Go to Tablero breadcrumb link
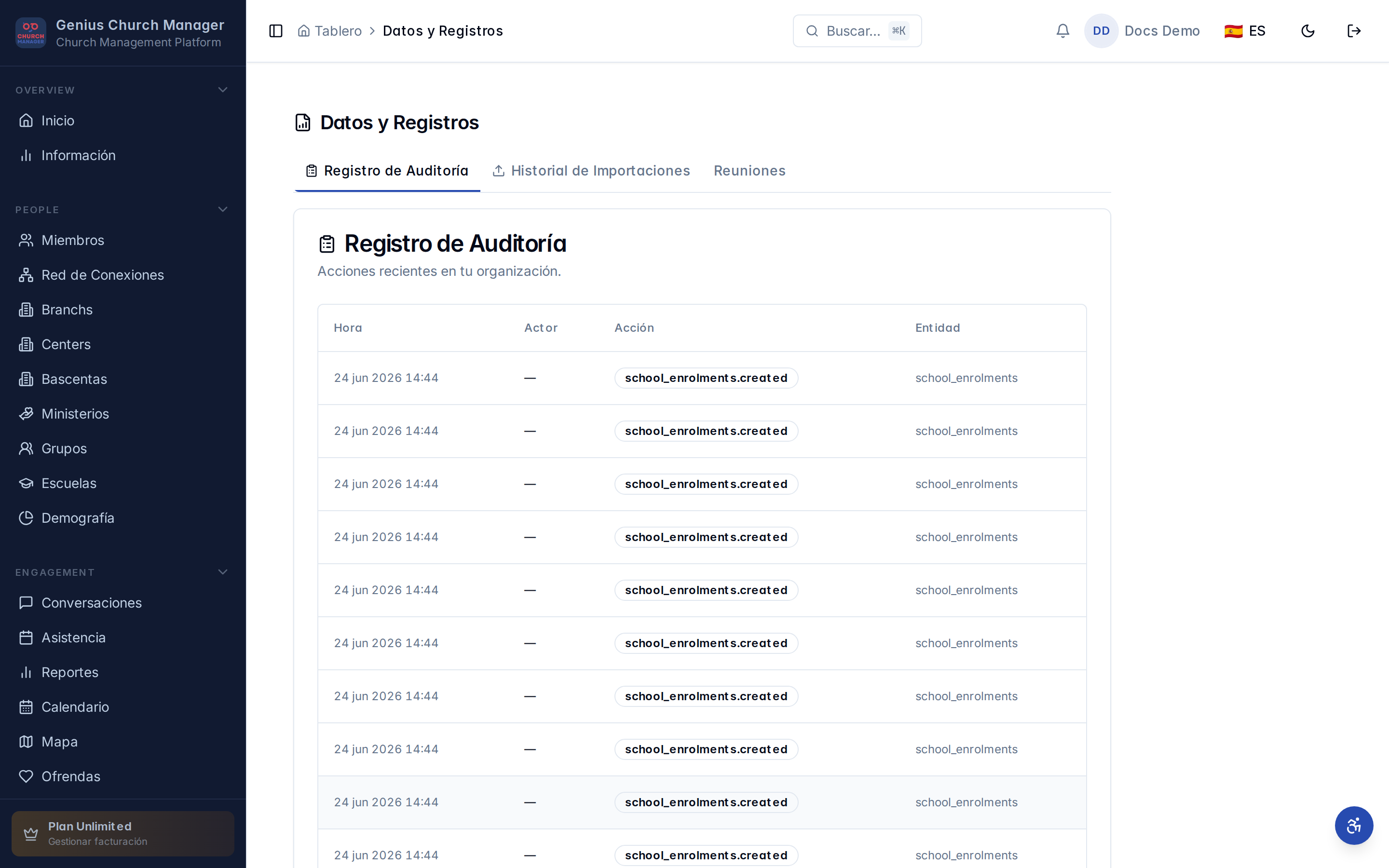Screen dimensions: 1389x868 (329, 31)
